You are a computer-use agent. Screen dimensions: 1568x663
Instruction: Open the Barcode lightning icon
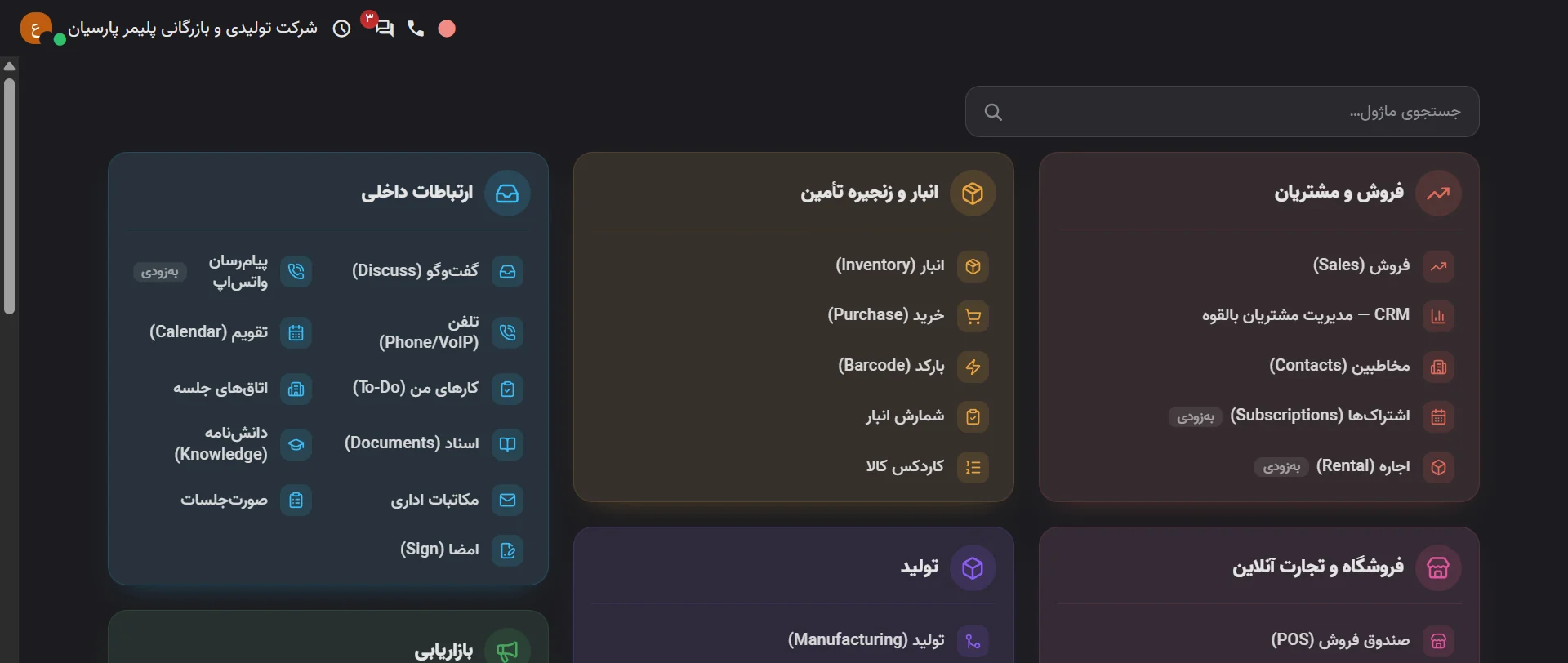973,367
